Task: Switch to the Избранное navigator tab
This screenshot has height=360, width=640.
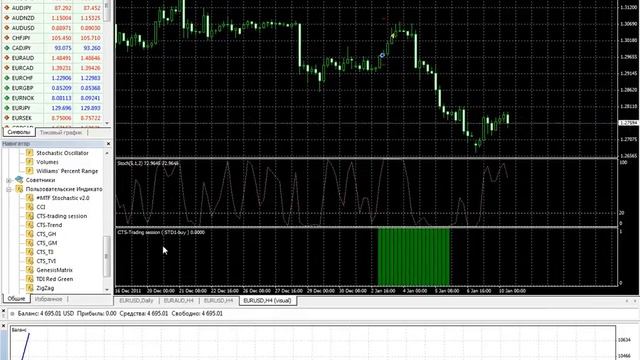Action: 49,299
